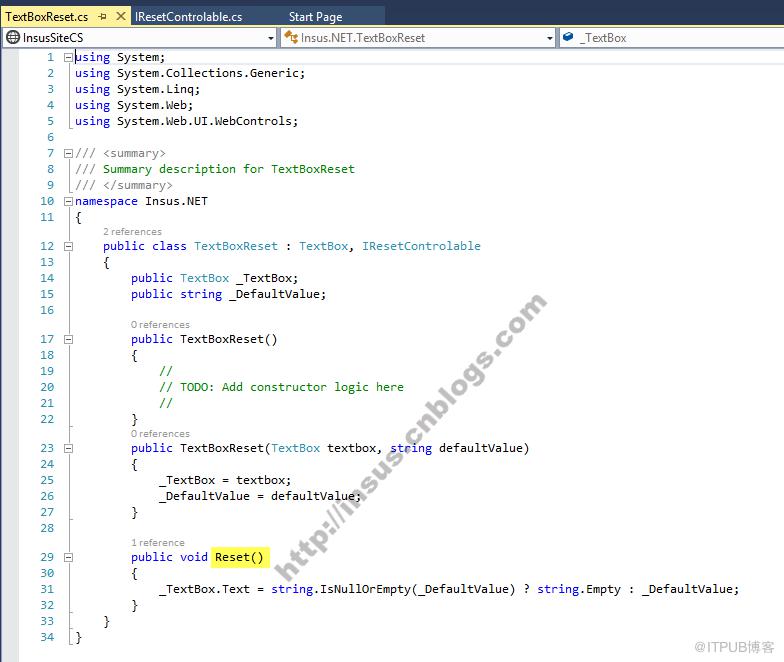Screen dimensions: 784x662
Task: Collapse the using directives block
Action: (68, 58)
